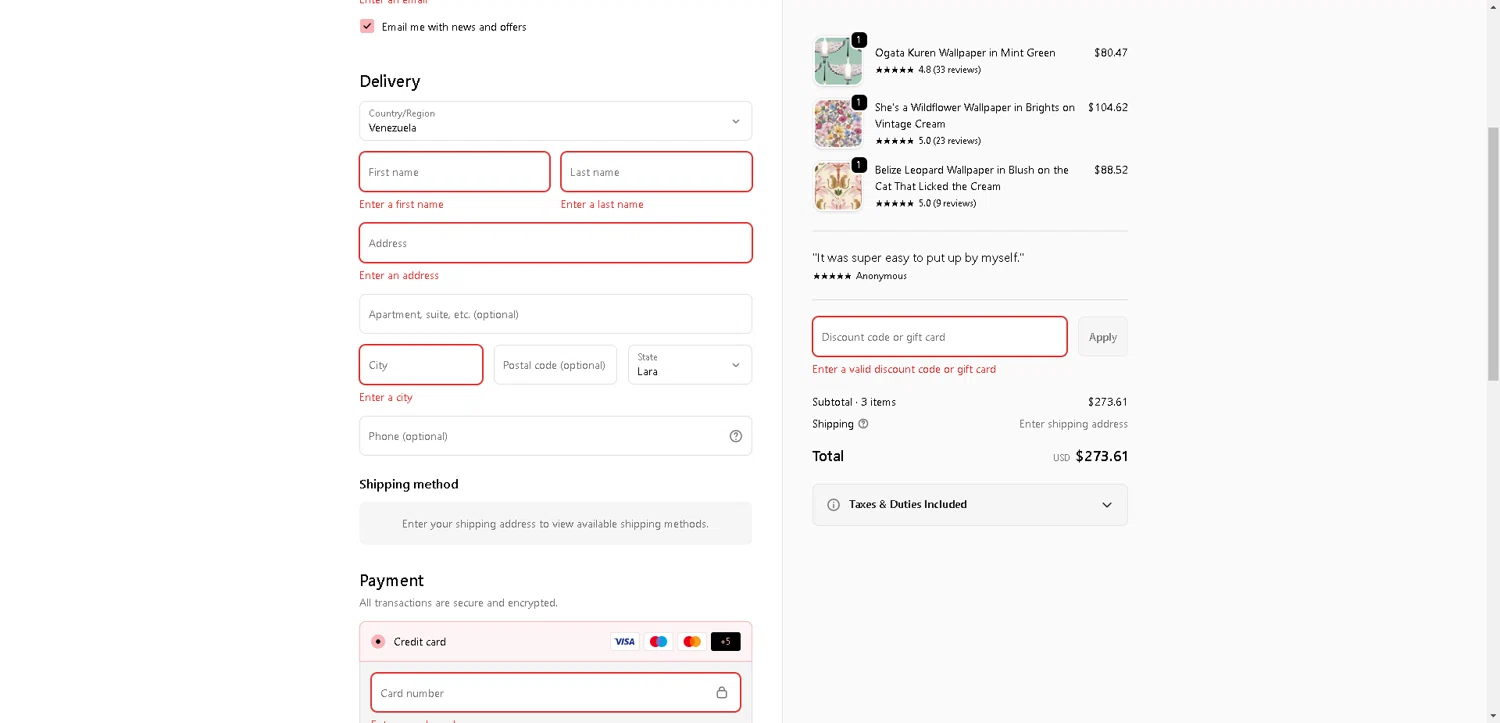The width and height of the screenshot is (1500, 723).
Task: Show the +5 more payment cards badge
Action: [726, 642]
